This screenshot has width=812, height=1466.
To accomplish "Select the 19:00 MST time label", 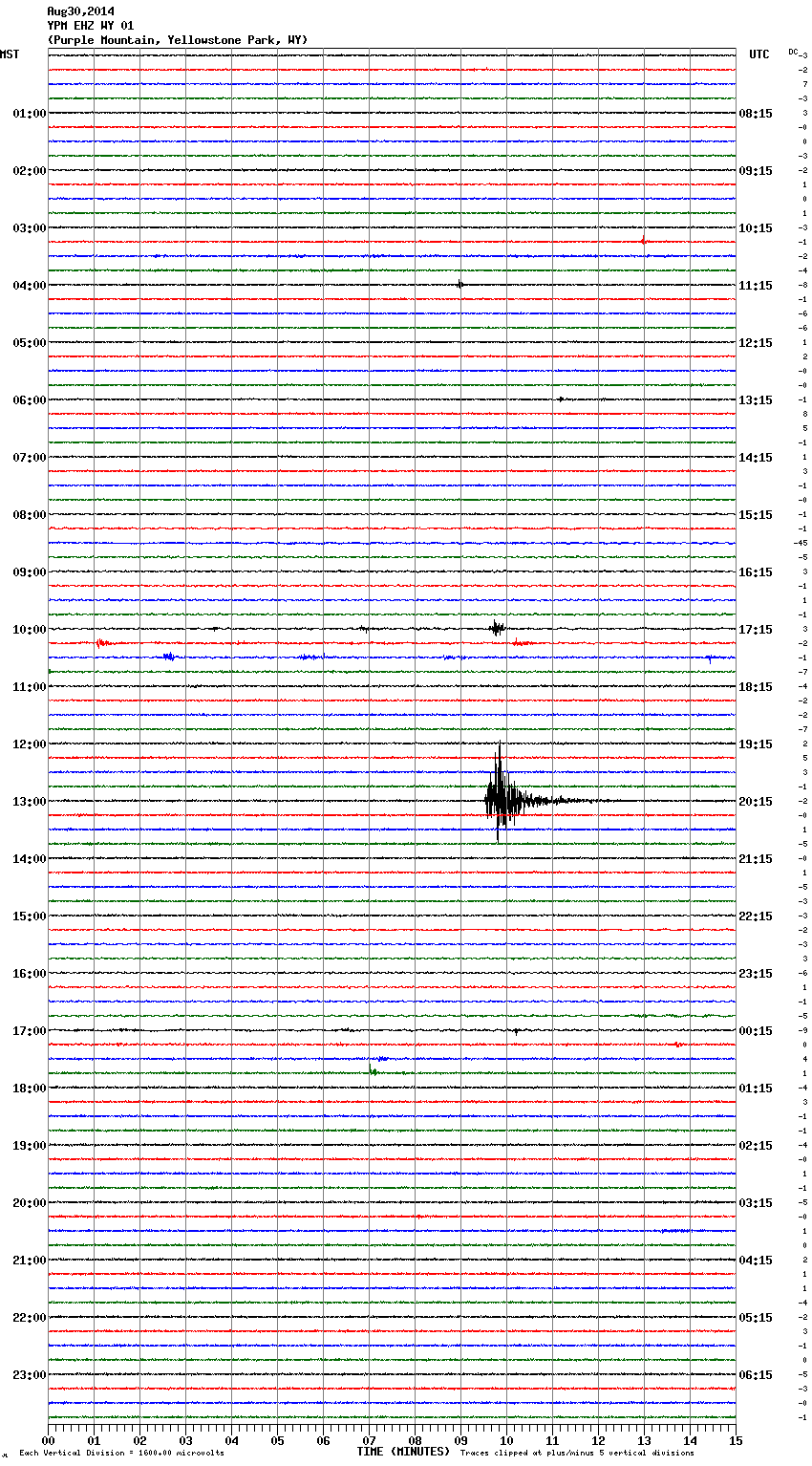I will pos(30,1146).
